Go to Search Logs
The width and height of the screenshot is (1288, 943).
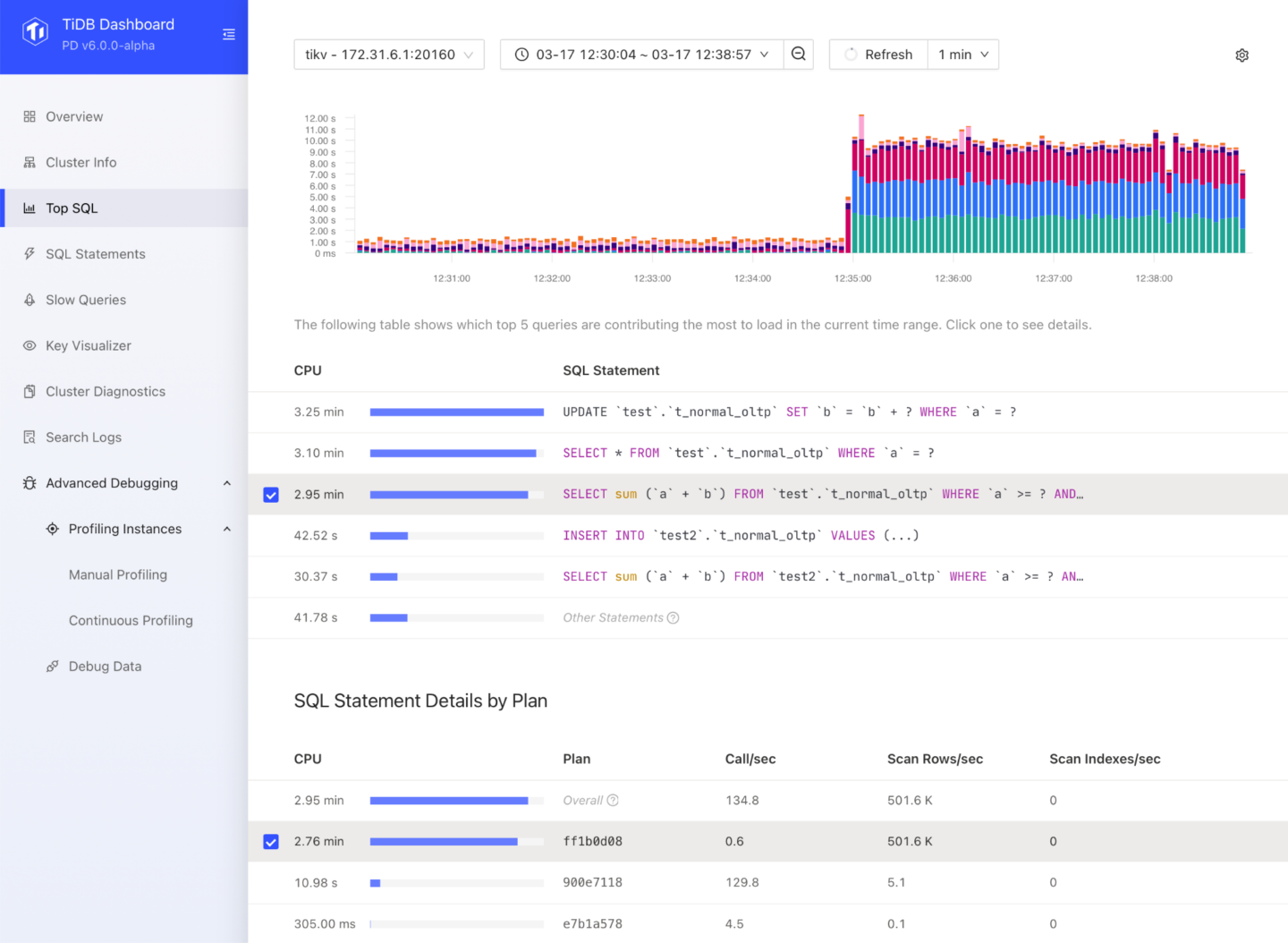click(x=83, y=437)
